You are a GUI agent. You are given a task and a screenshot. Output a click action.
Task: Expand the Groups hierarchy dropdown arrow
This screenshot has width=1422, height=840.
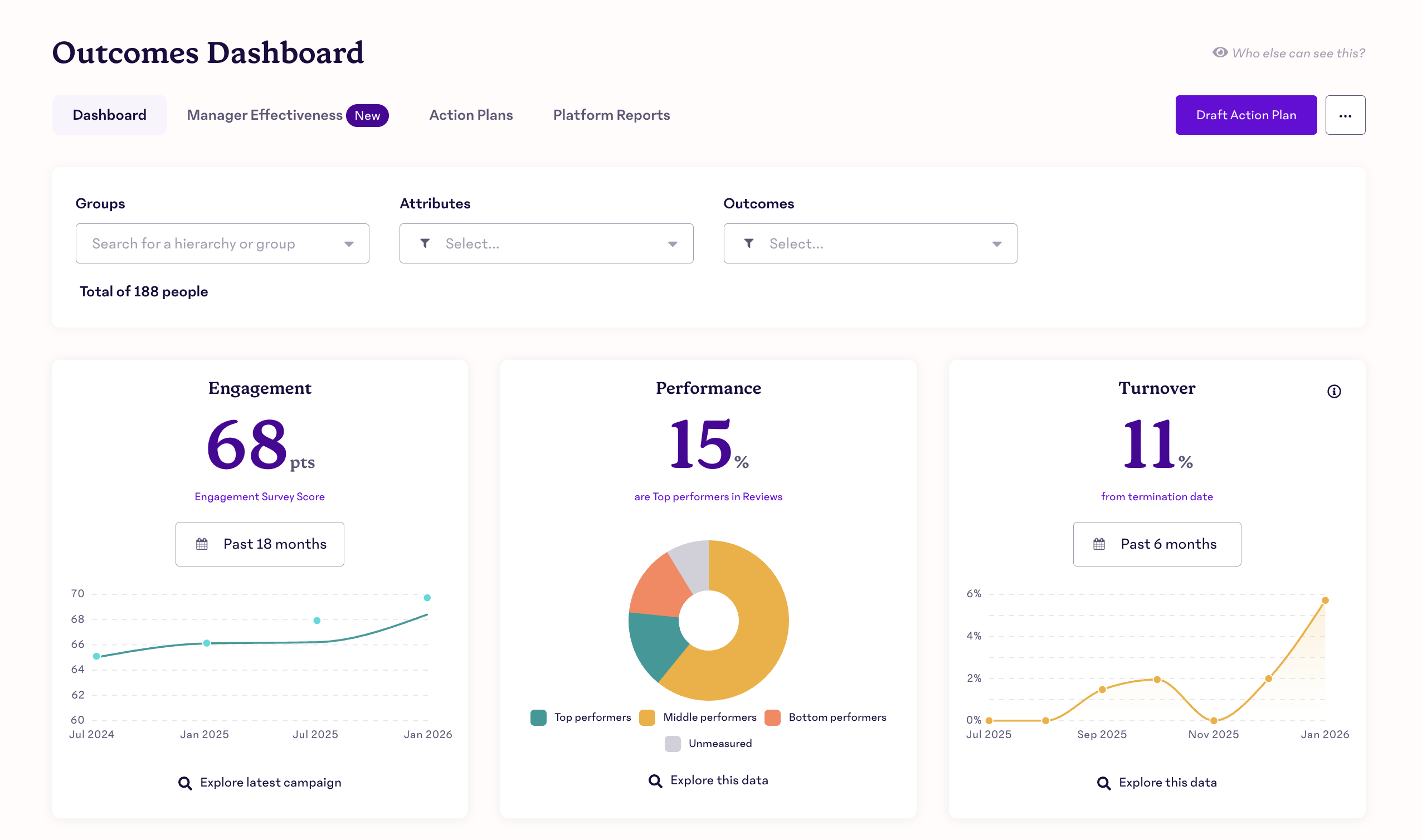[x=349, y=244]
